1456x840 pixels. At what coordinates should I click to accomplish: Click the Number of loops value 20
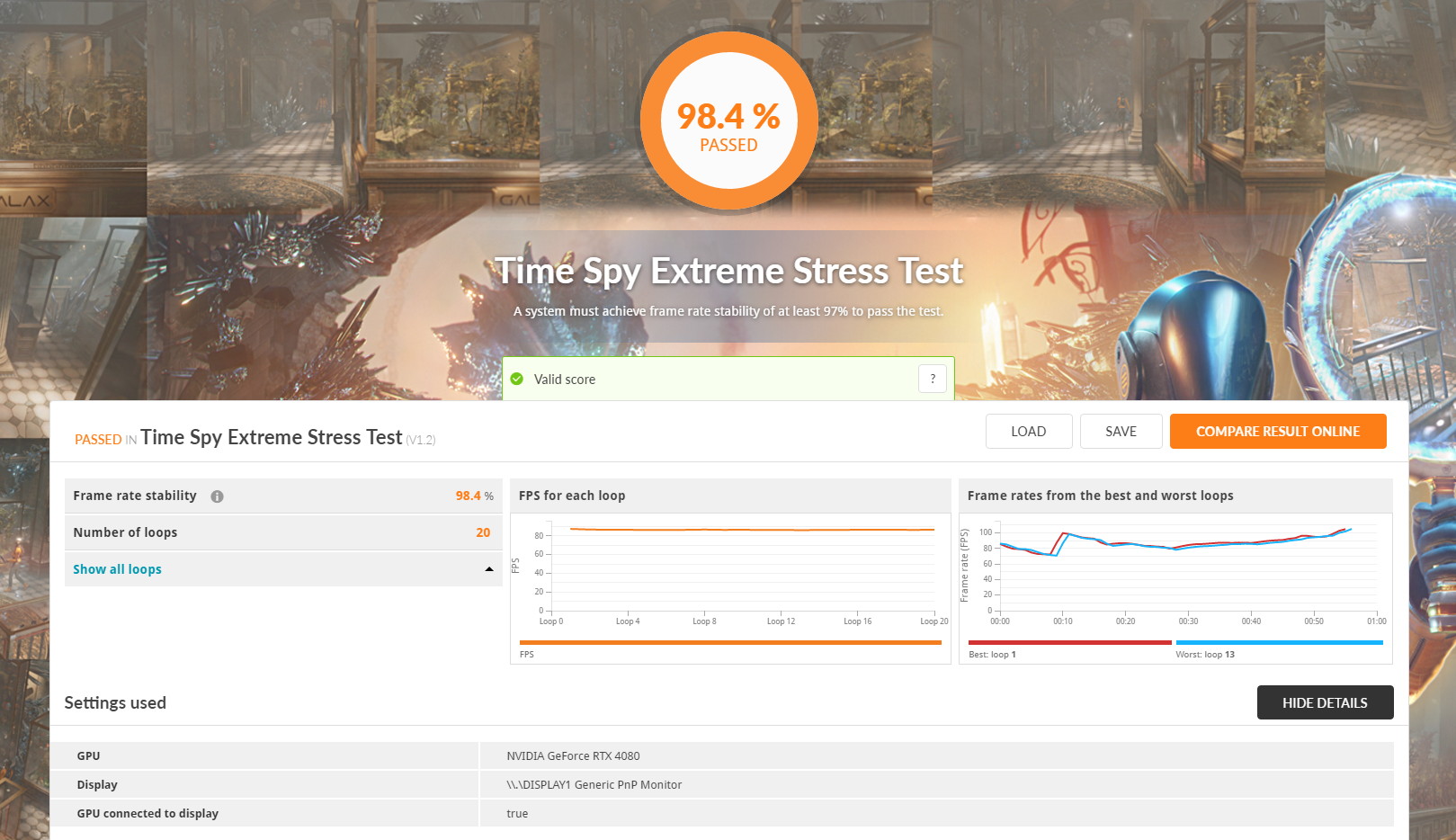click(x=483, y=532)
